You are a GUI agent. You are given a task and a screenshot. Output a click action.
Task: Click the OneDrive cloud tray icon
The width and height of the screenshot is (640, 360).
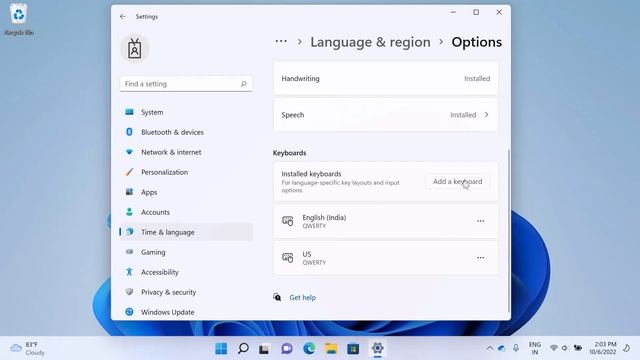pos(502,348)
